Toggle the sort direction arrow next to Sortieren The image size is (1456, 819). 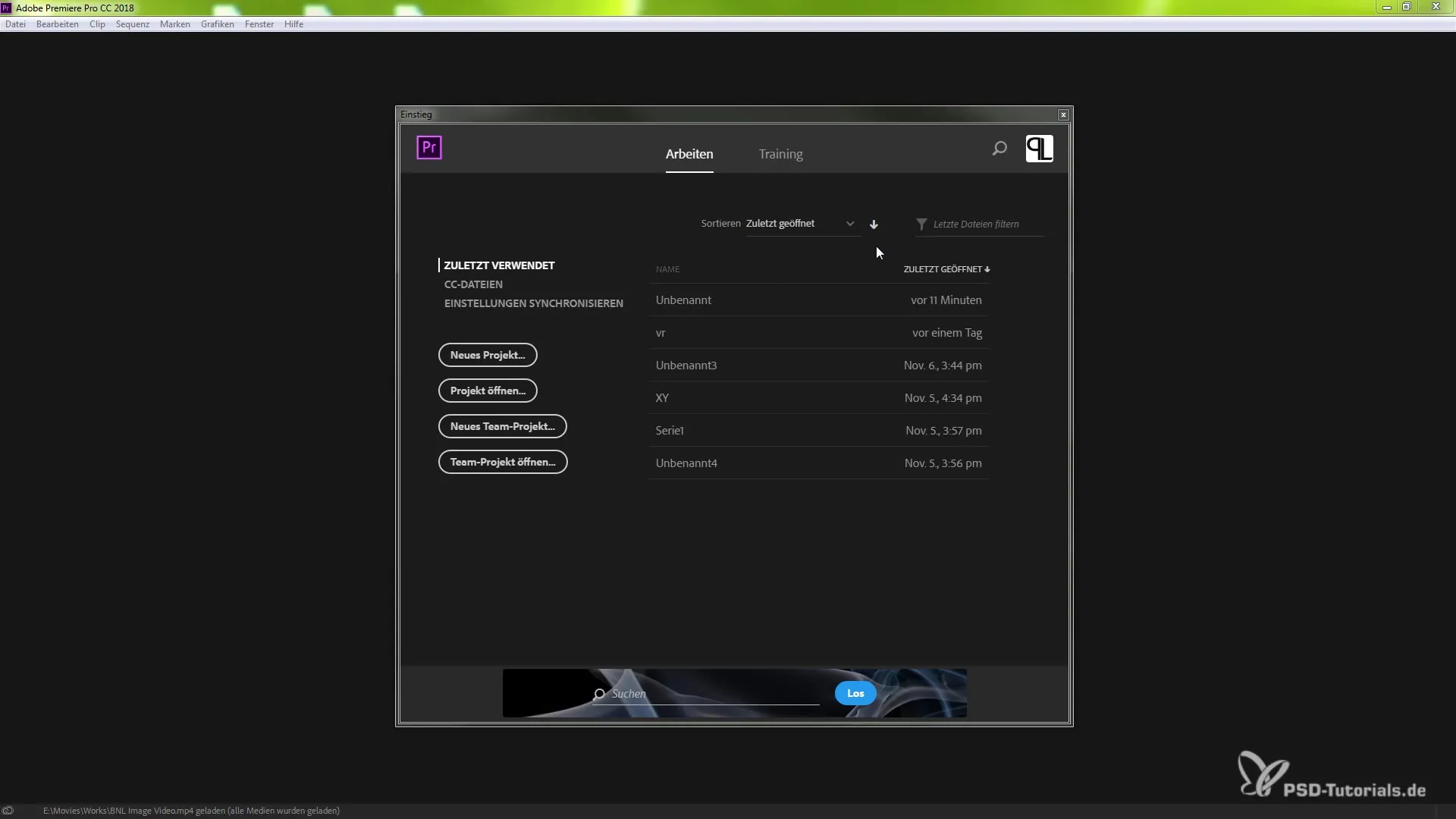pos(874,224)
